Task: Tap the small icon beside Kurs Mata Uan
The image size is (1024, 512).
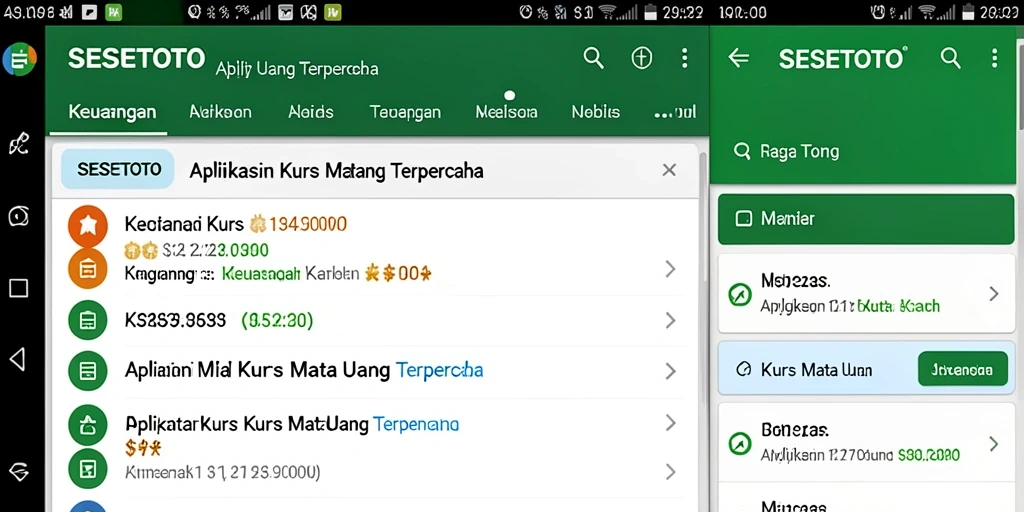Action: click(x=743, y=370)
